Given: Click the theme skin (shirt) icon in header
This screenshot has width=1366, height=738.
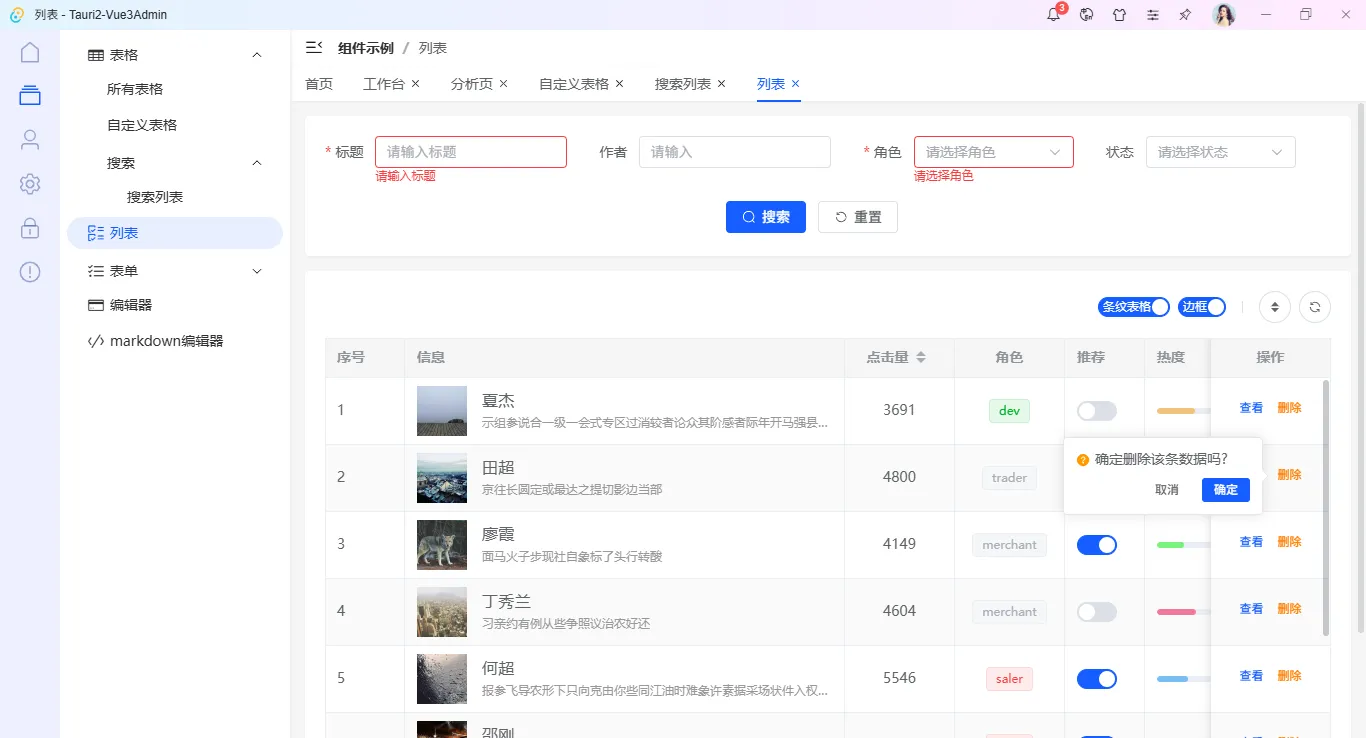Looking at the screenshot, I should [x=1119, y=14].
